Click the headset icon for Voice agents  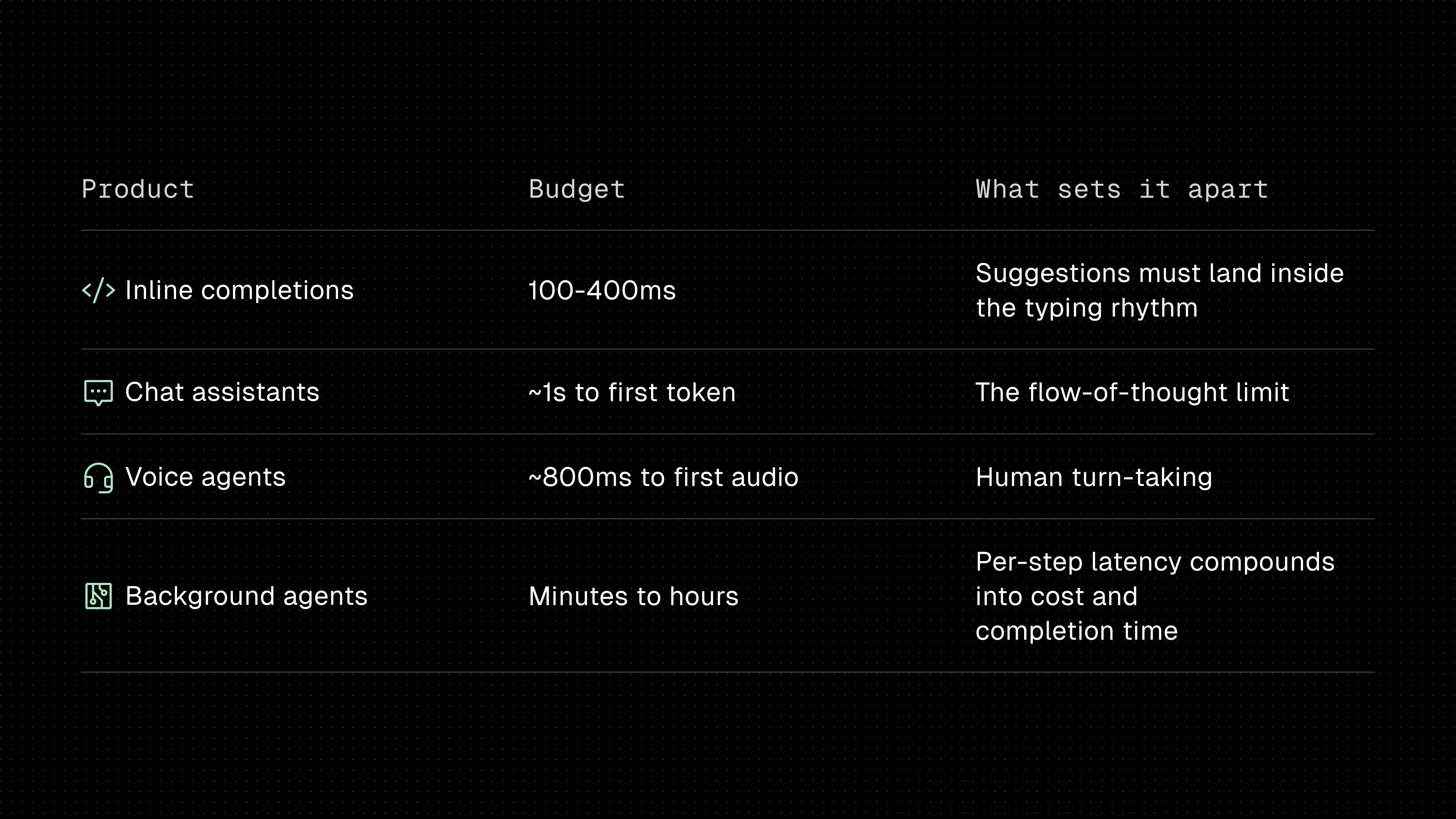pyautogui.click(x=98, y=478)
